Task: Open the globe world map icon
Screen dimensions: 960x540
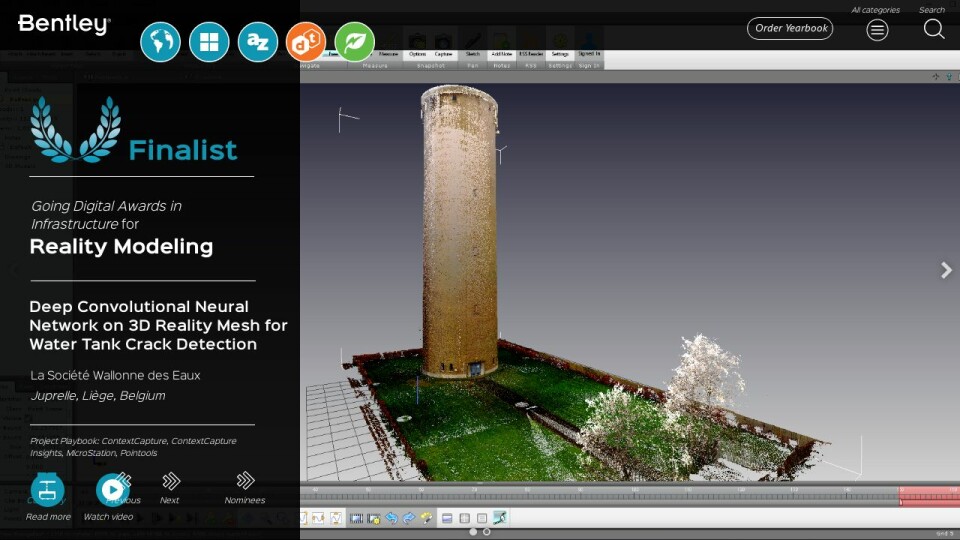Action: tap(160, 42)
